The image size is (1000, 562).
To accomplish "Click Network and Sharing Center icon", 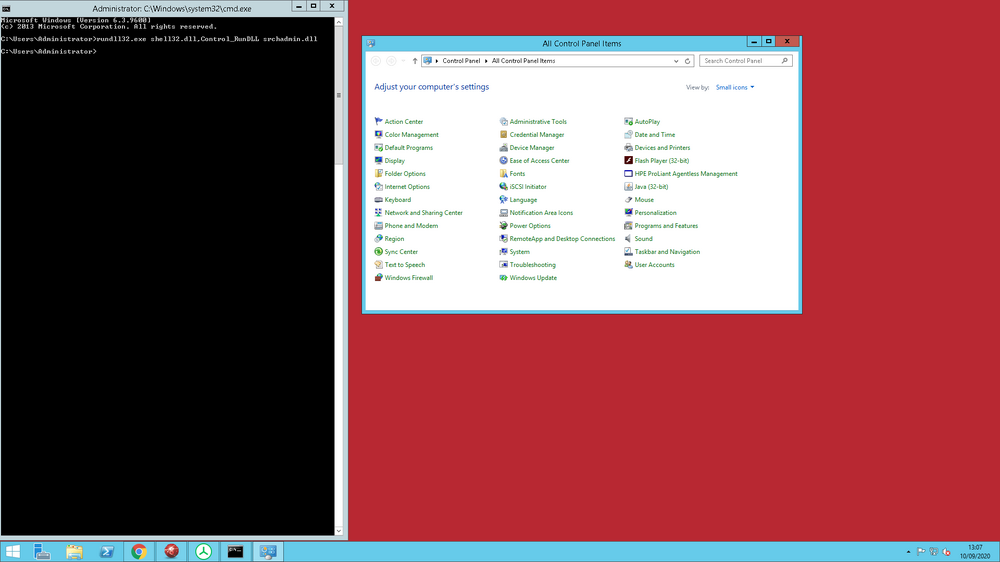I will point(378,212).
